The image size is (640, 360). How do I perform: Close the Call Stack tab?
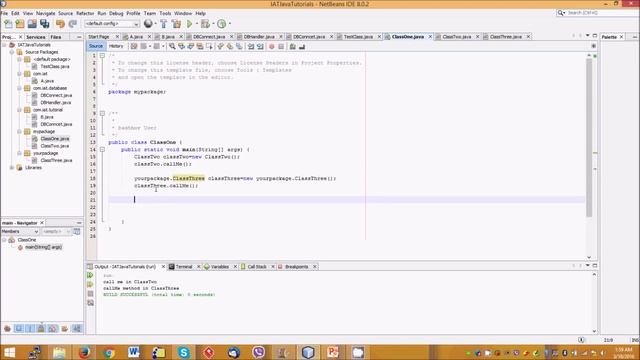tap(273, 267)
